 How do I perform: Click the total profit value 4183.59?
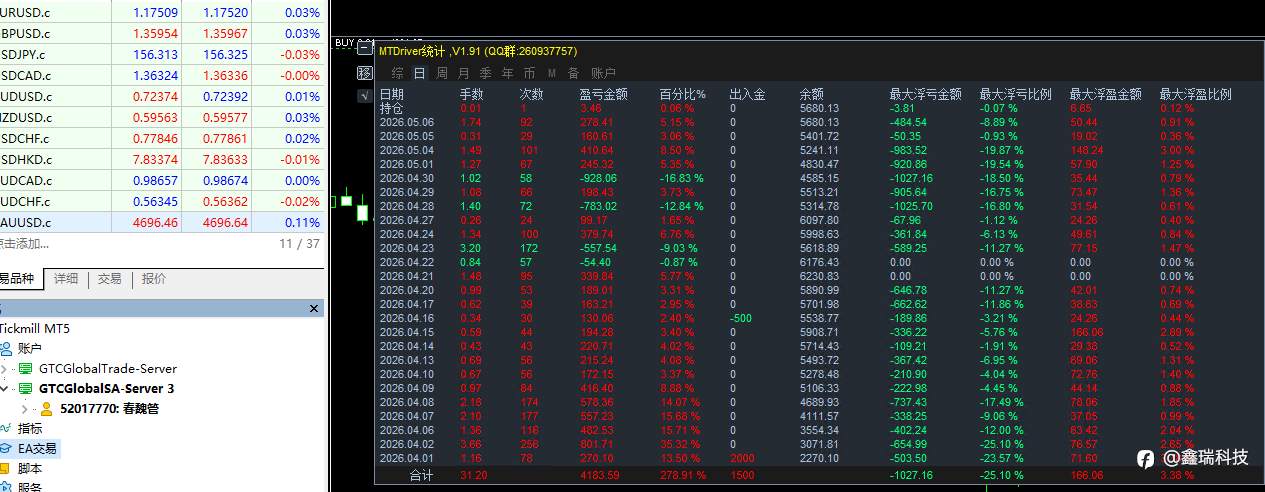pos(600,475)
